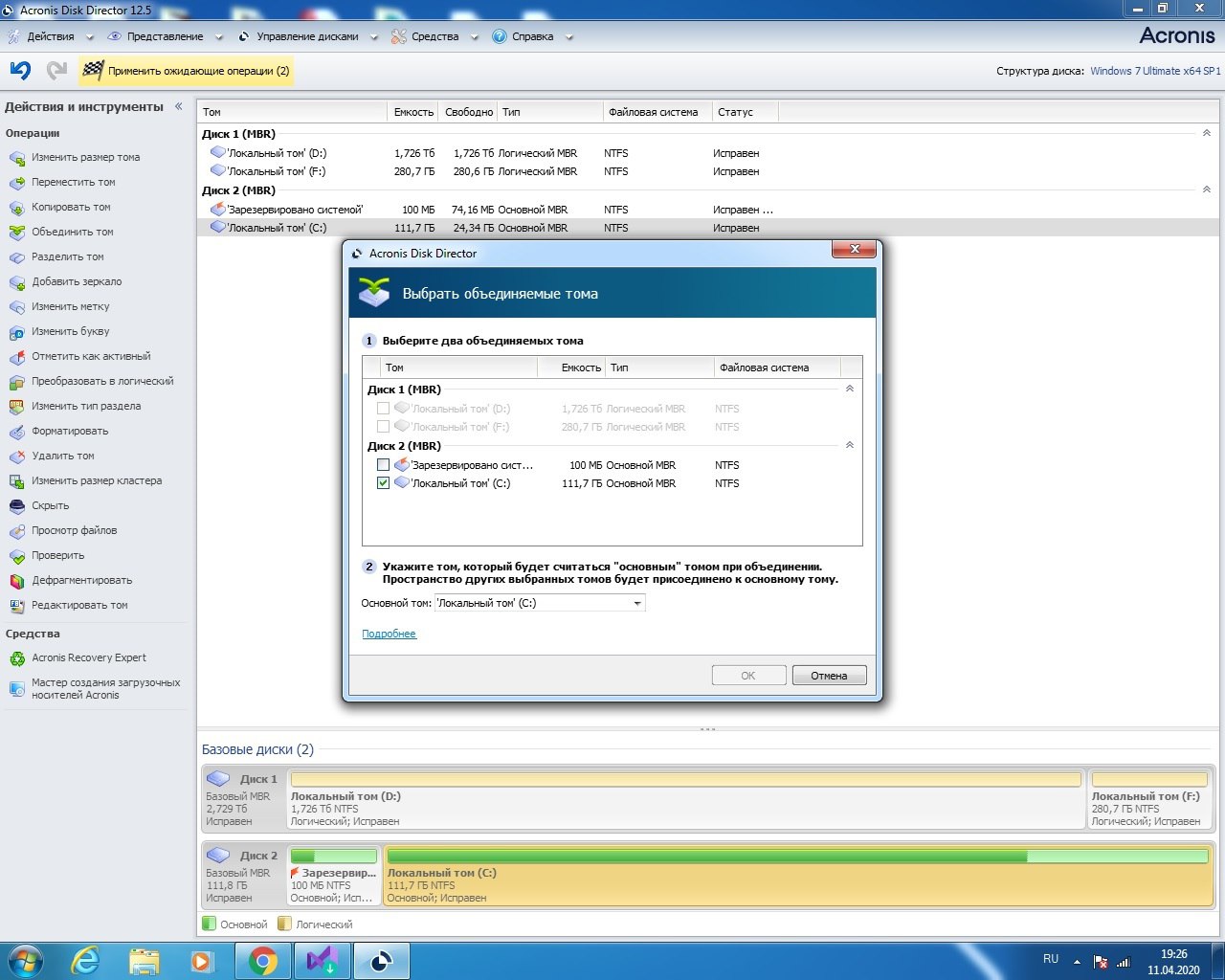Click the undo arrow in the toolbar
Viewport: 1225px width, 980px height.
[20, 70]
